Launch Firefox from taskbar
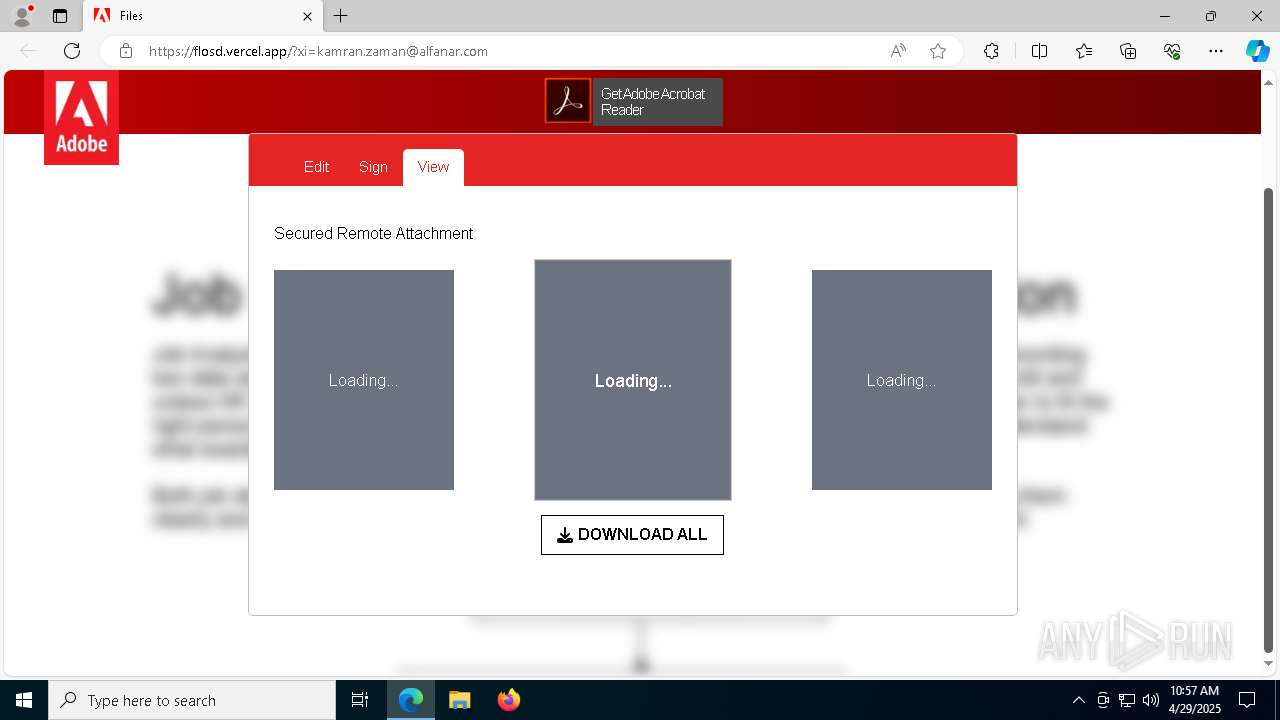 pos(508,700)
